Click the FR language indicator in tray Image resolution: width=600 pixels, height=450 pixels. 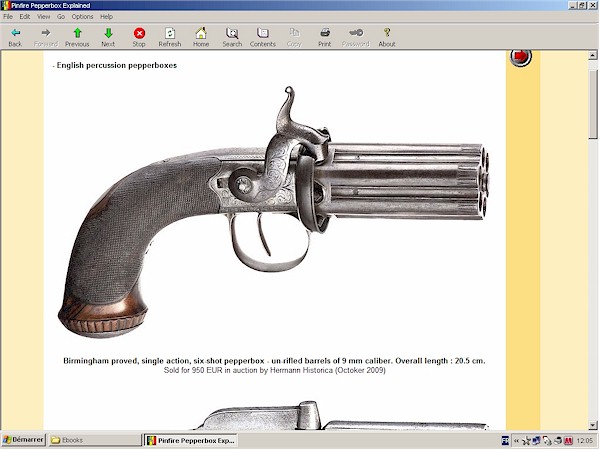[x=505, y=441]
